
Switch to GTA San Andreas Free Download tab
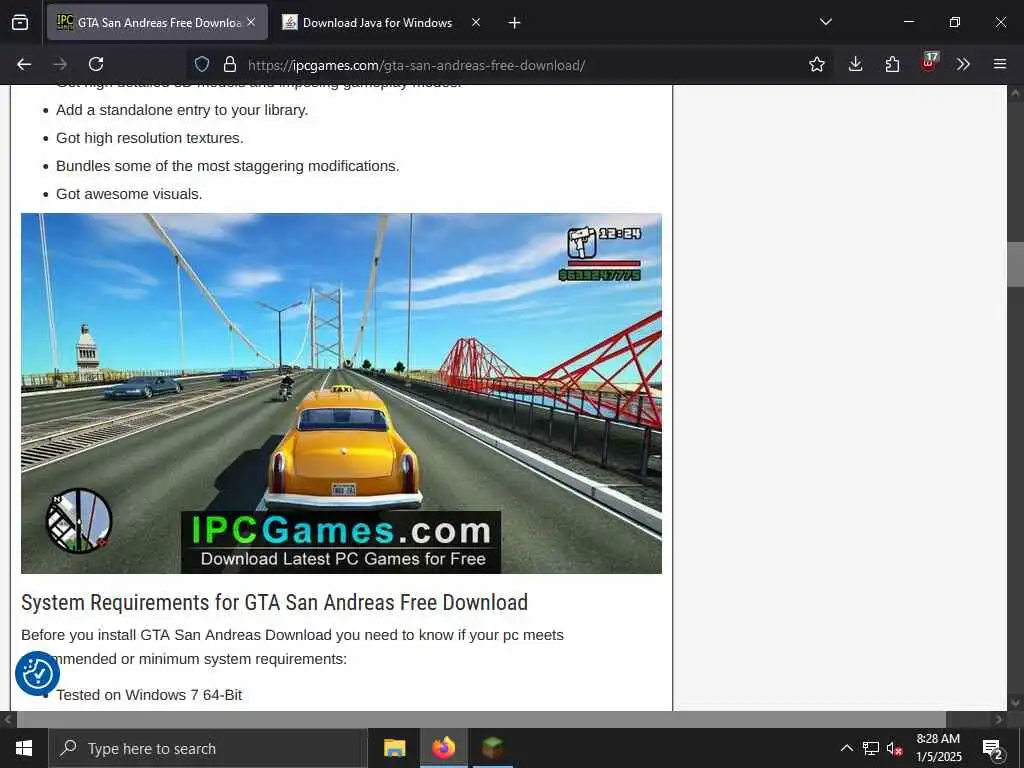157,22
